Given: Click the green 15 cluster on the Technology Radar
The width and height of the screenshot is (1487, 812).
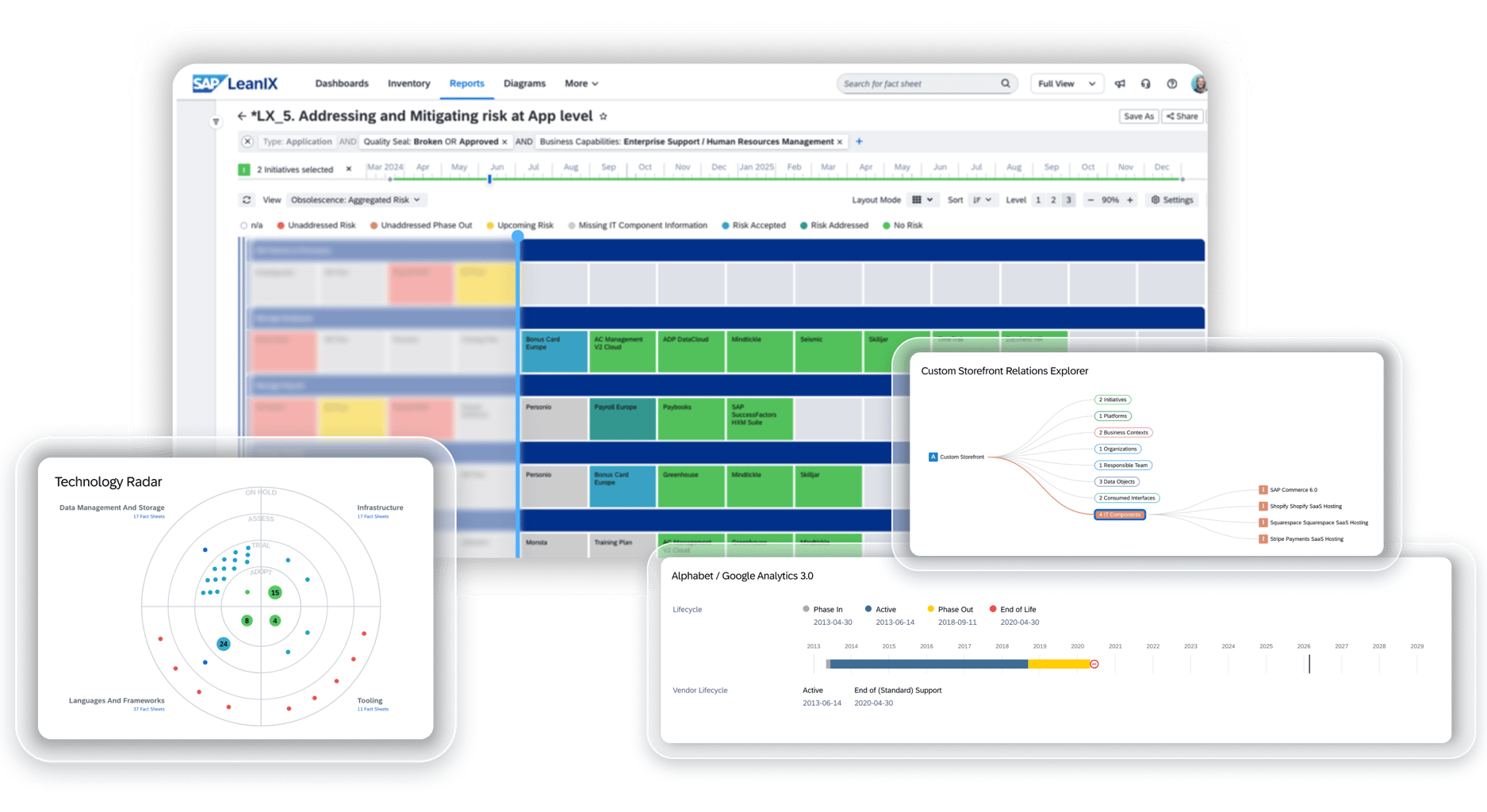Looking at the screenshot, I should (275, 592).
